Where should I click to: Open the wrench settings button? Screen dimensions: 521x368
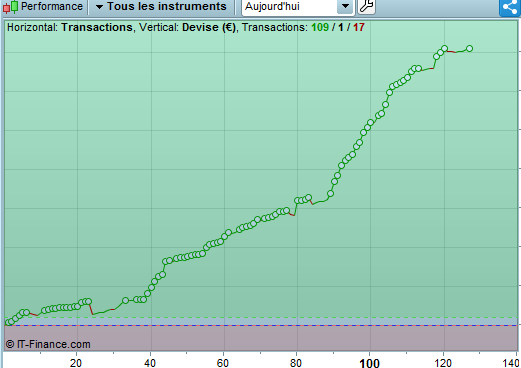[x=366, y=6]
